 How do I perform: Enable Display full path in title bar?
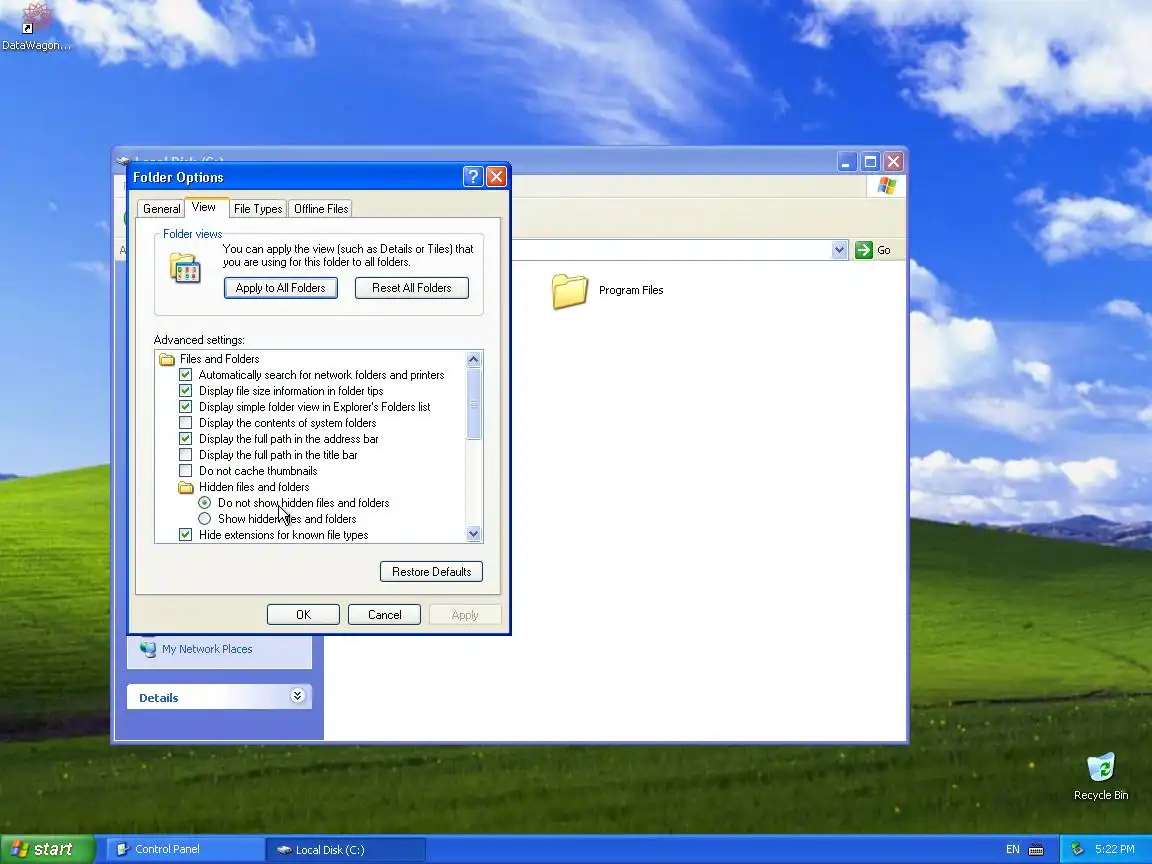tap(186, 455)
